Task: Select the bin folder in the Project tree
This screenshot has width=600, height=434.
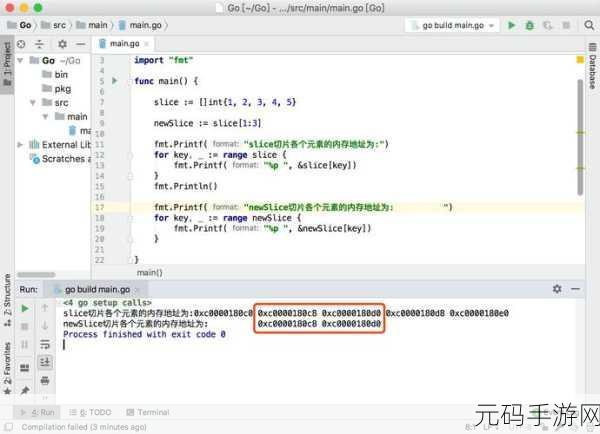Action: coord(55,75)
